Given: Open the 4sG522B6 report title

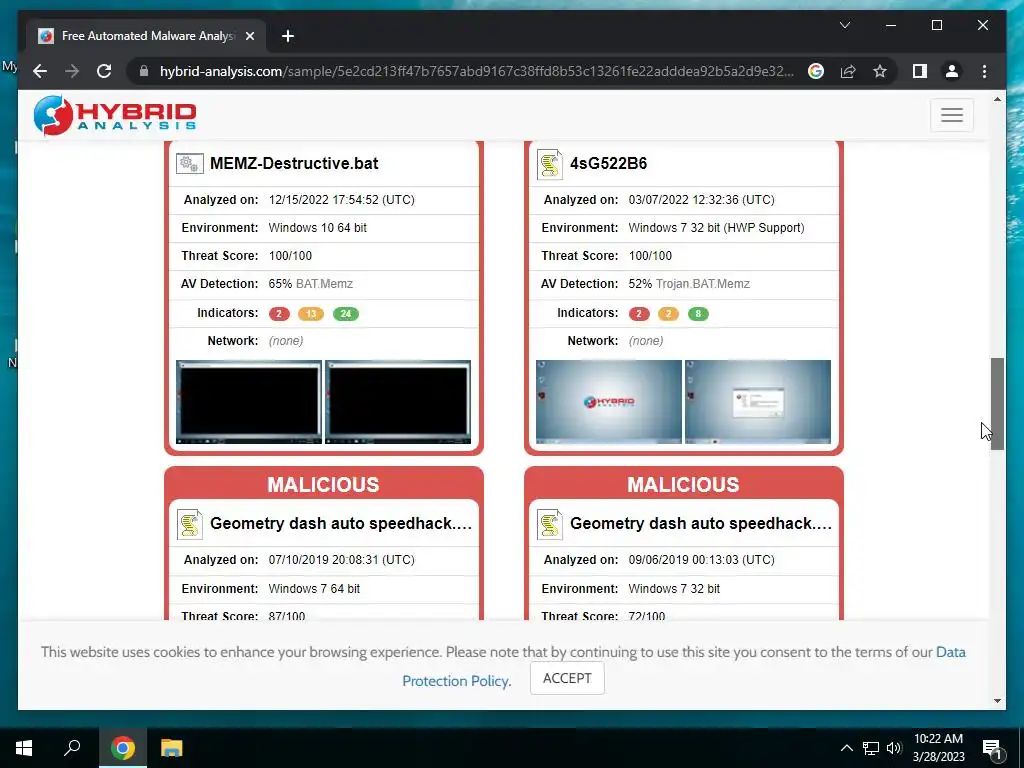Looking at the screenshot, I should [608, 163].
